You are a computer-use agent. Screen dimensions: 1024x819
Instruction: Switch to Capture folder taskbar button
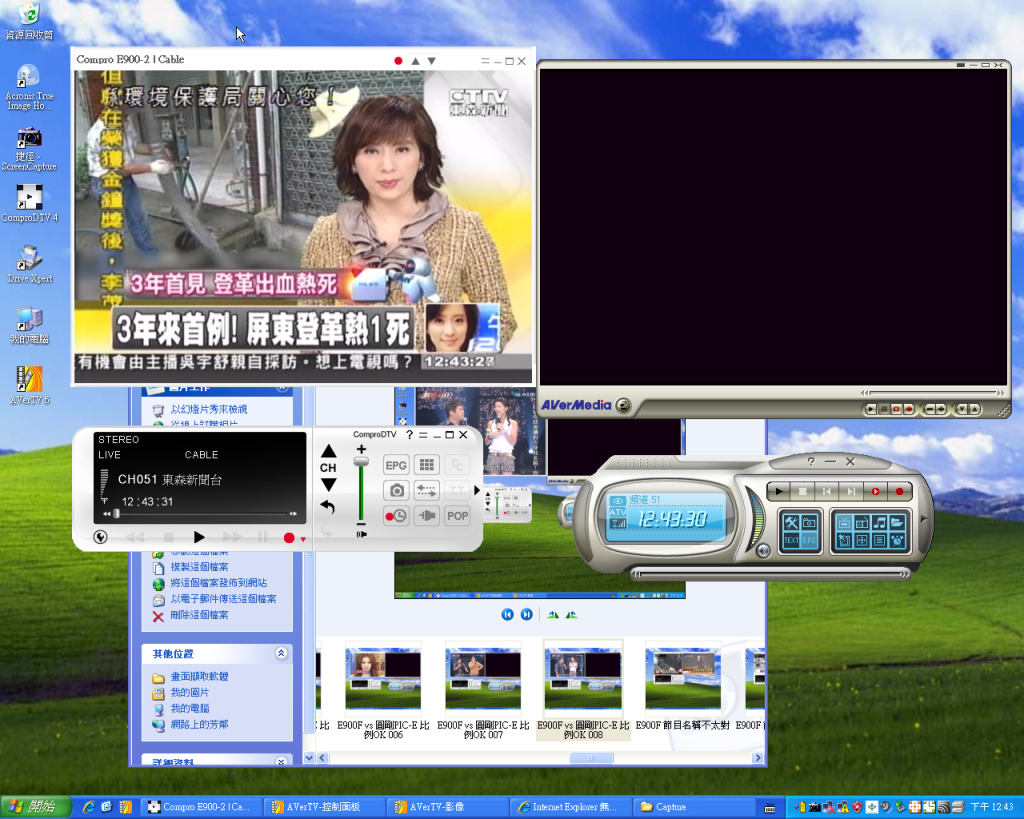tap(694, 807)
